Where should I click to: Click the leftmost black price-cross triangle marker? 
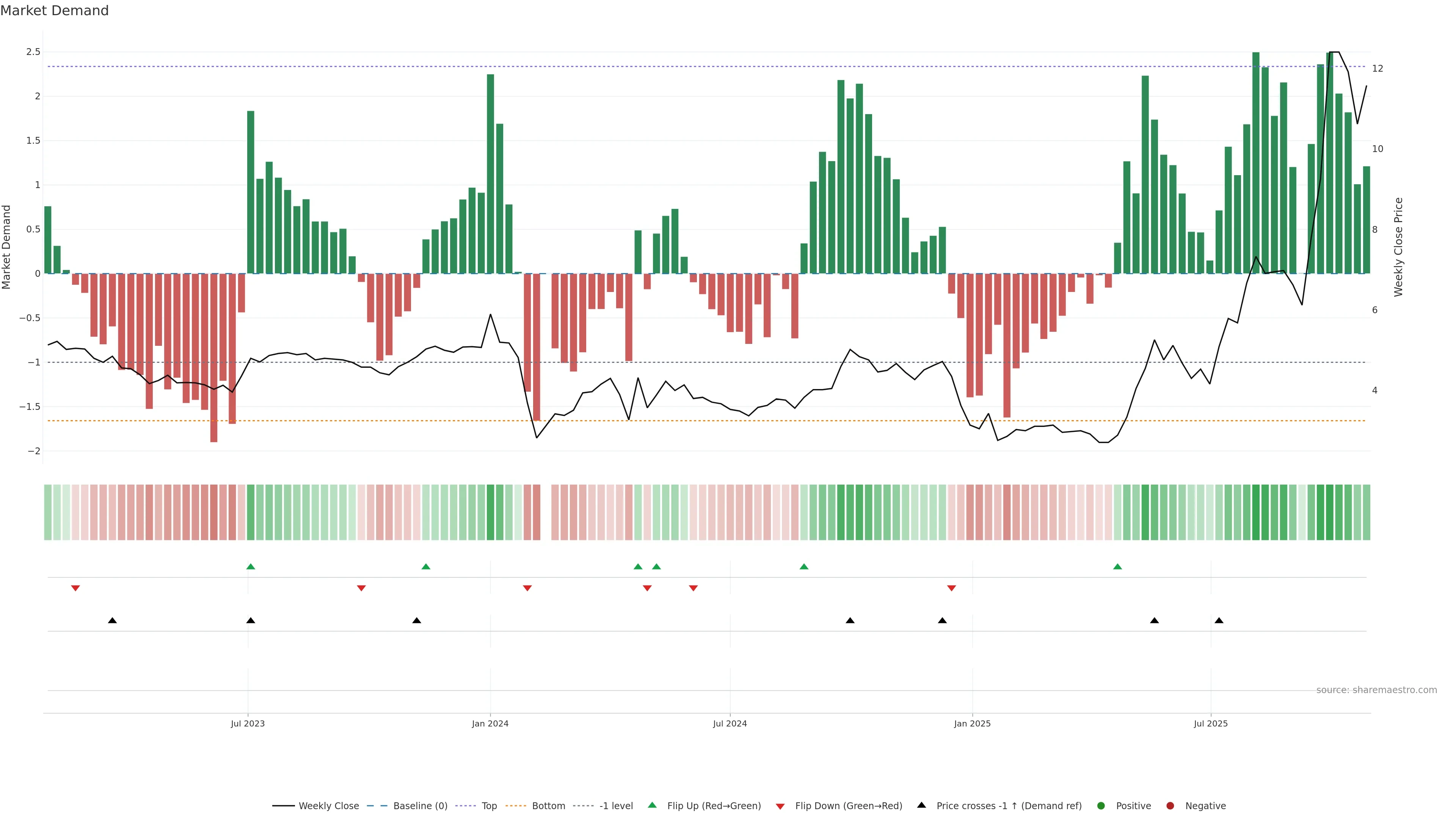point(113,621)
